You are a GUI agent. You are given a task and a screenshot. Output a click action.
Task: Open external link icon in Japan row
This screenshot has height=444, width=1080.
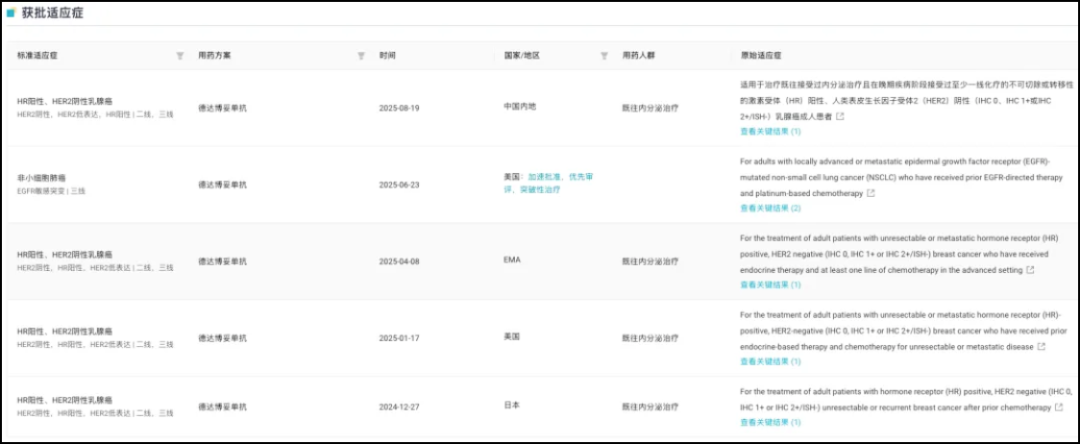coord(1058,408)
